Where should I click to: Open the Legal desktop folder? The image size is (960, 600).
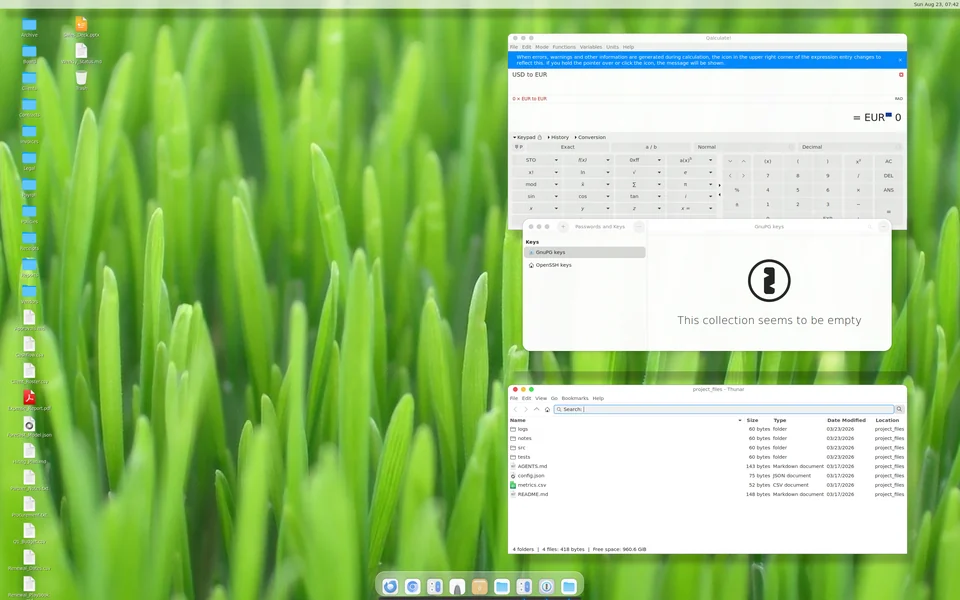pos(29,159)
